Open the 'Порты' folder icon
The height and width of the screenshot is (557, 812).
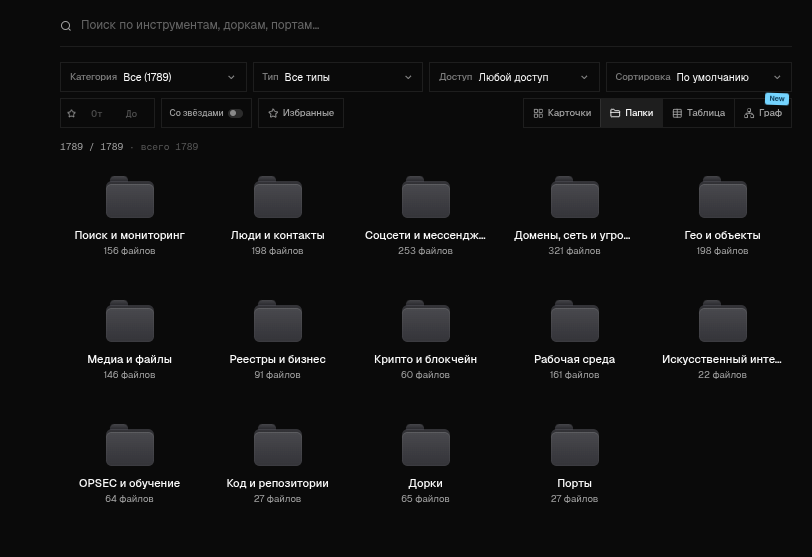(574, 445)
